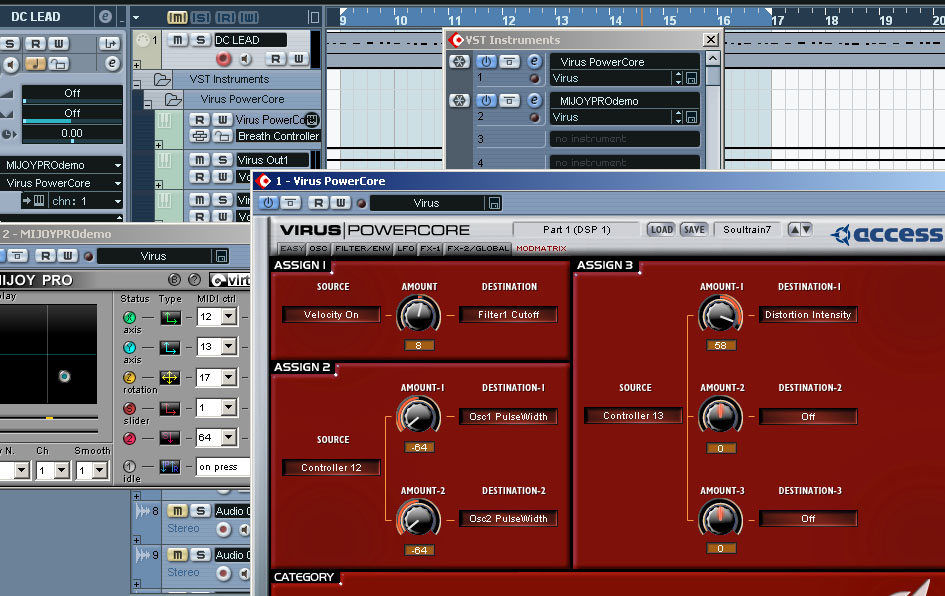Click Assign 2 source 'Controller 12'
This screenshot has width=945, height=596.
pyautogui.click(x=331, y=468)
